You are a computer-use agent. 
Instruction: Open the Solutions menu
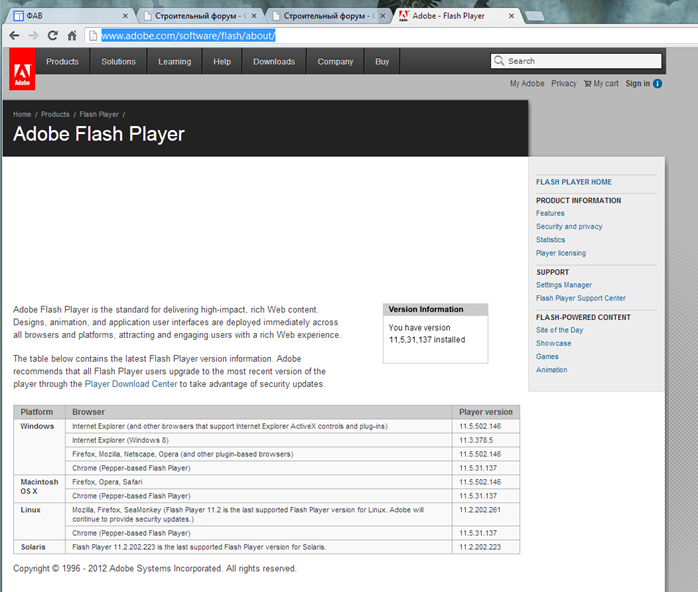click(x=118, y=61)
